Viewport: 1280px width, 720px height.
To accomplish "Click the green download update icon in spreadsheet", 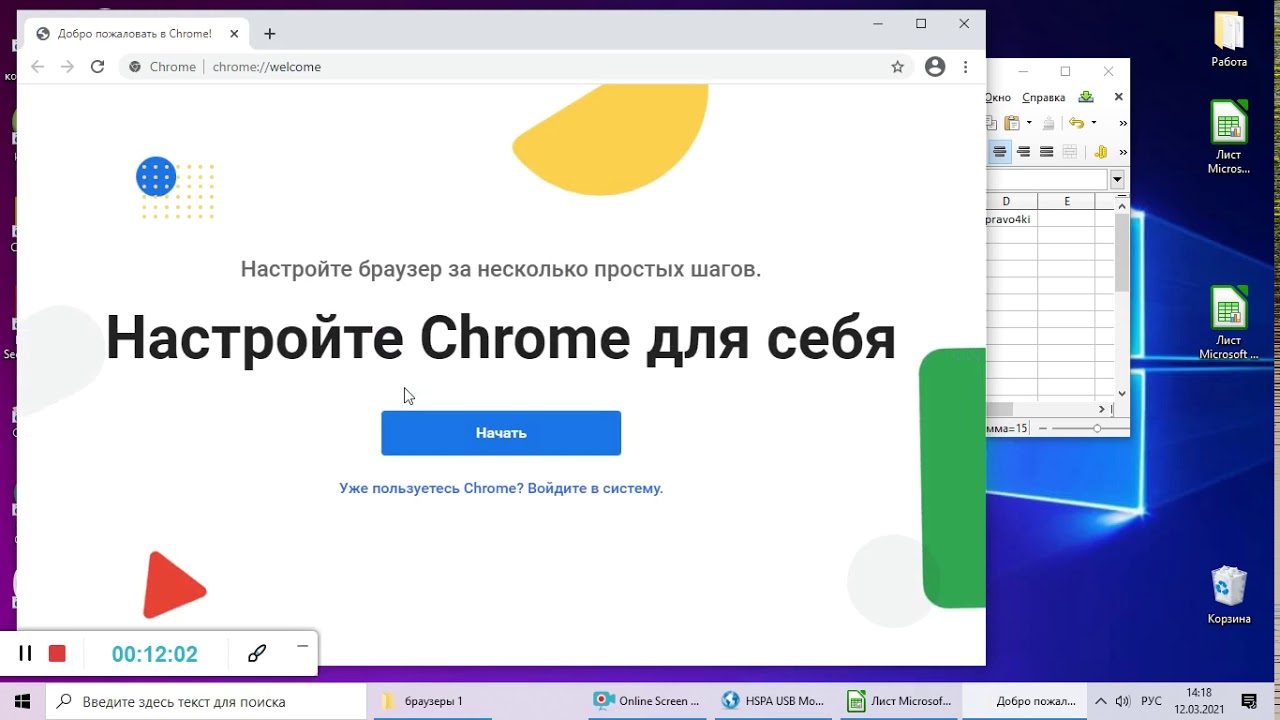I will tap(1086, 97).
